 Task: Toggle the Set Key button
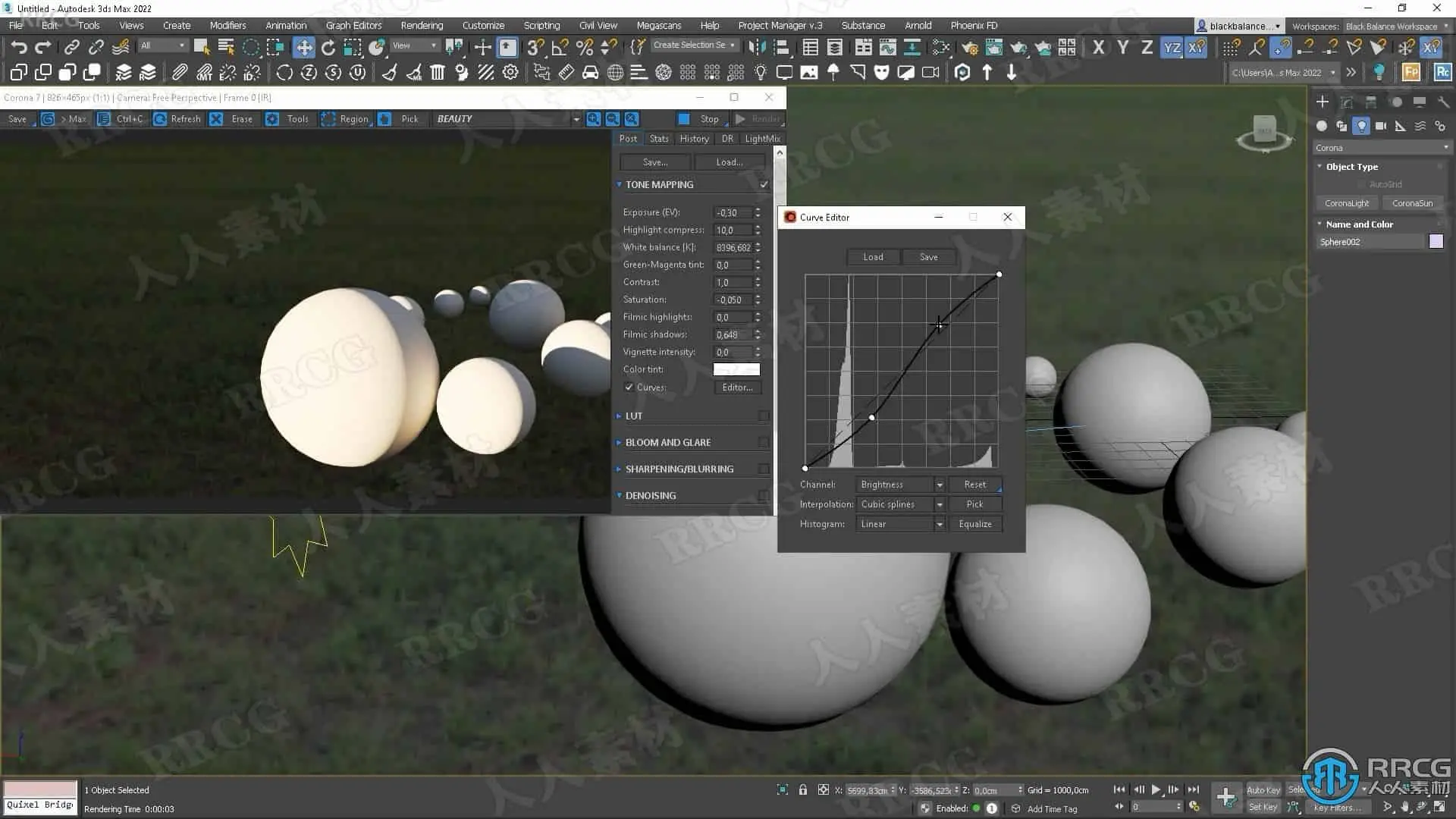tap(1263, 807)
